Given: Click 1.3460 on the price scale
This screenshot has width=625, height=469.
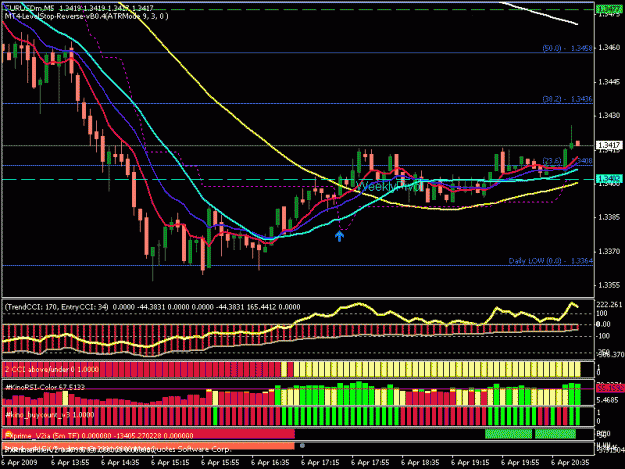Looking at the screenshot, I should pos(609,48).
